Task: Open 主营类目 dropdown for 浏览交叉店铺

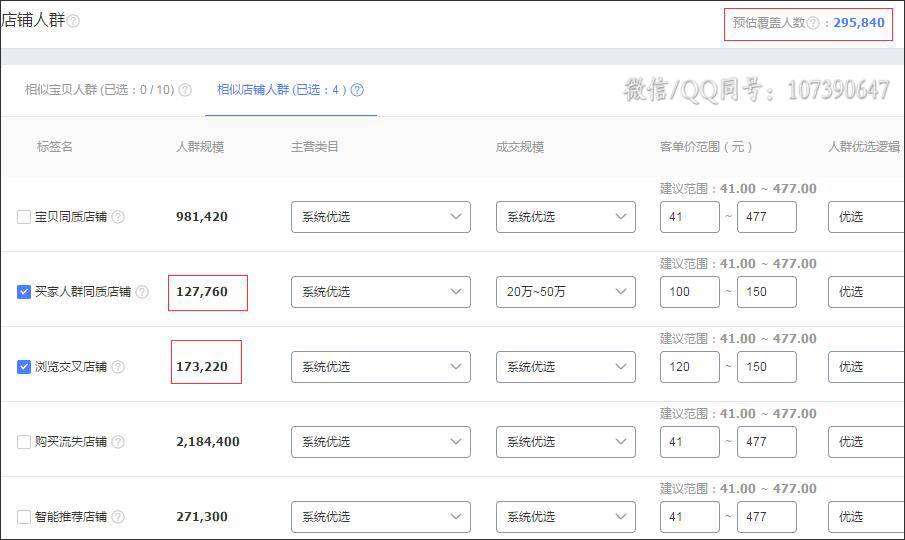Action: [381, 367]
